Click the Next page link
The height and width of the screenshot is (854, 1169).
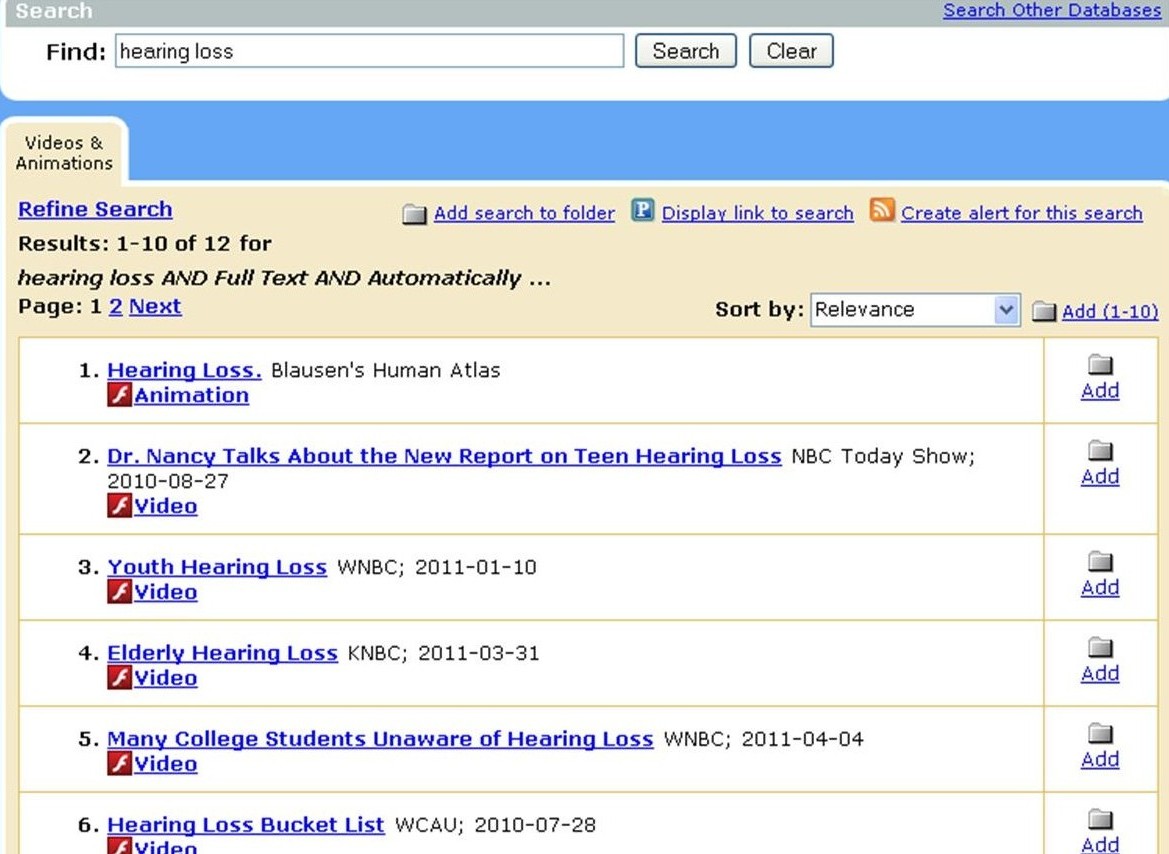coord(155,307)
